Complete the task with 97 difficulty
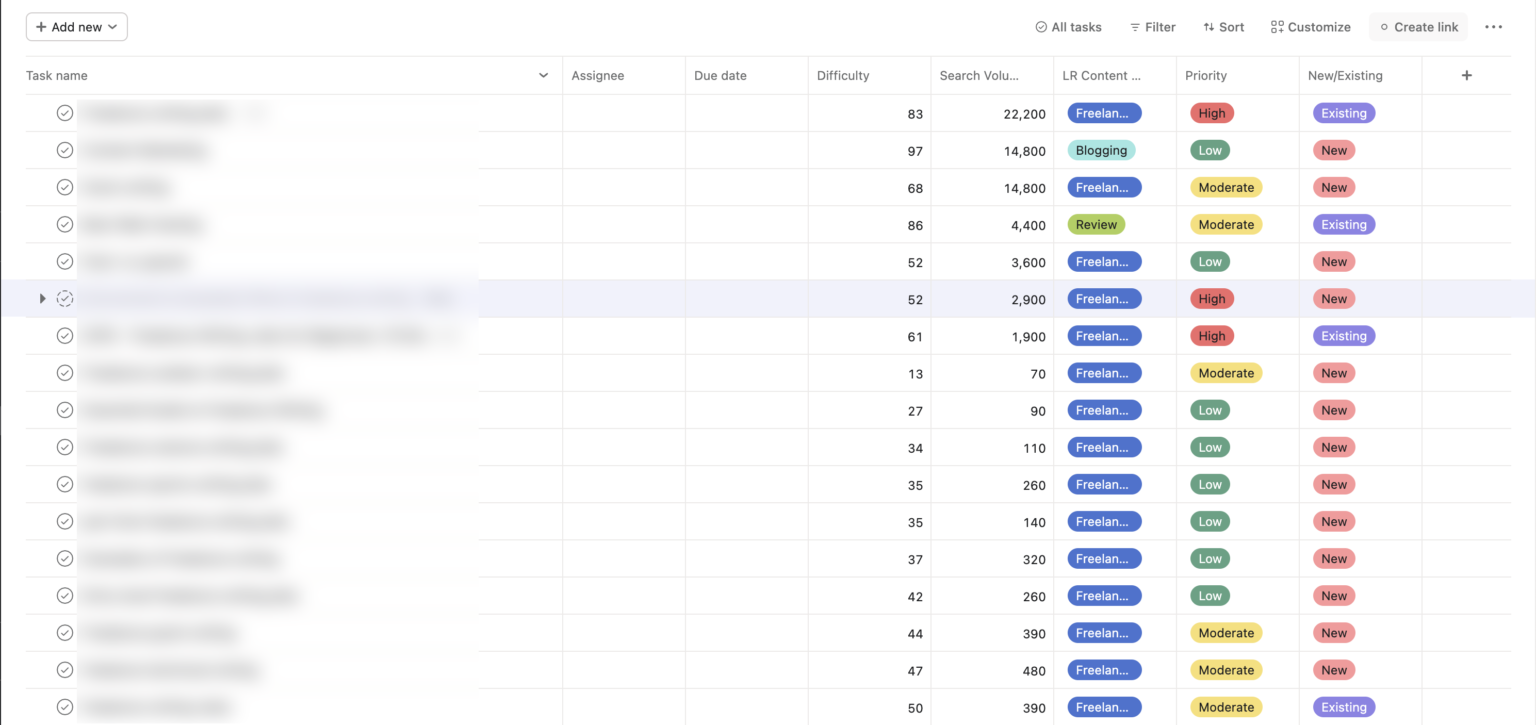The width and height of the screenshot is (1536, 725). point(64,150)
